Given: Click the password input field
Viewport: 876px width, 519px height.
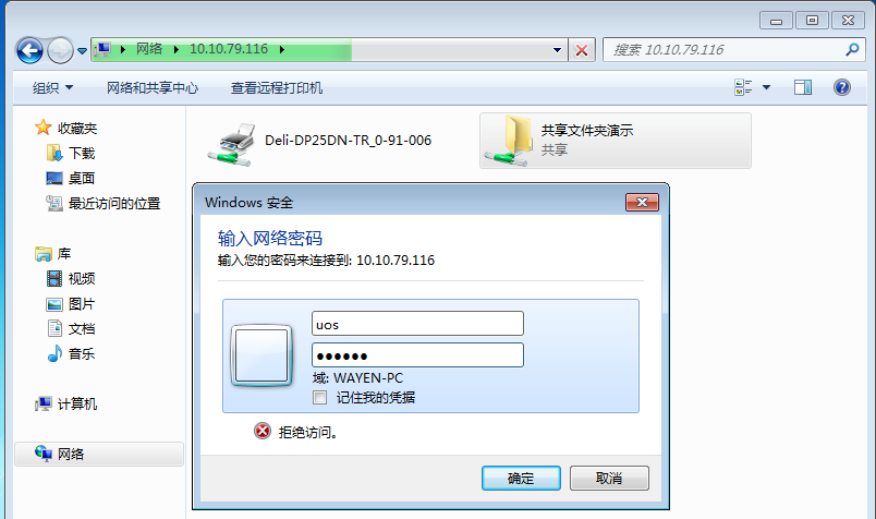Looking at the screenshot, I should point(417,355).
